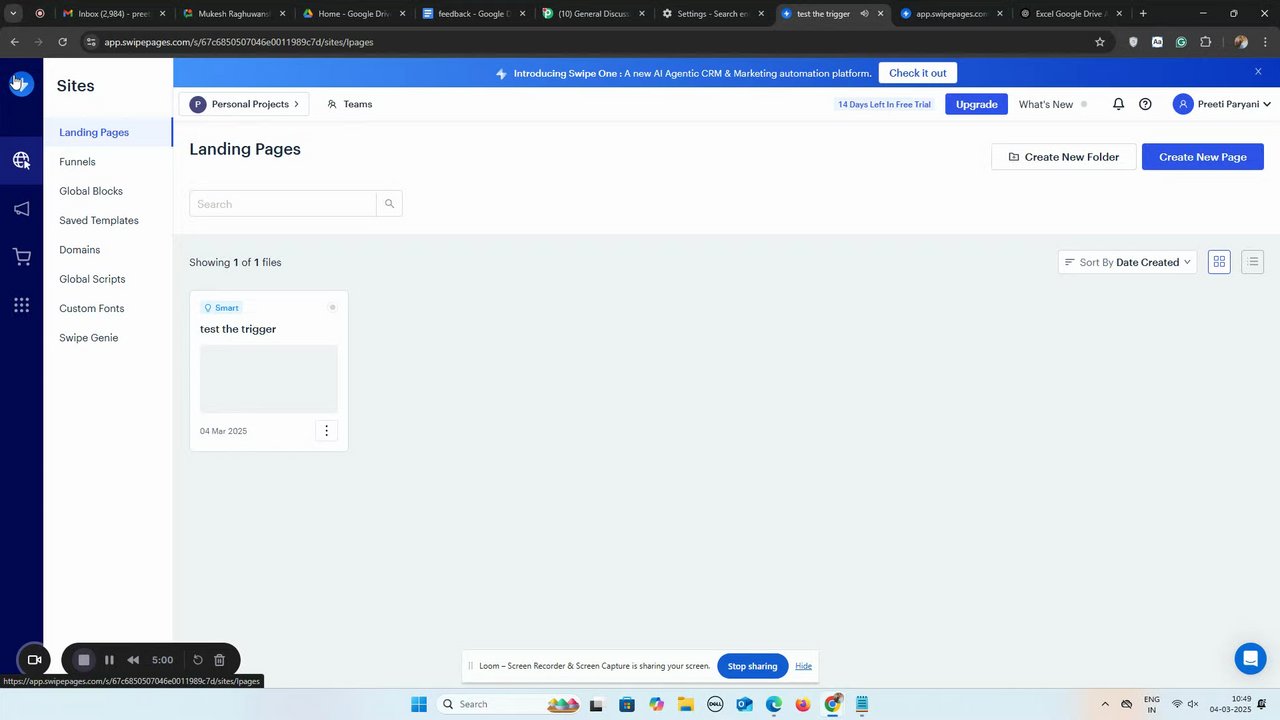
Task: Stop the Loom recording
Action: (x=84, y=660)
